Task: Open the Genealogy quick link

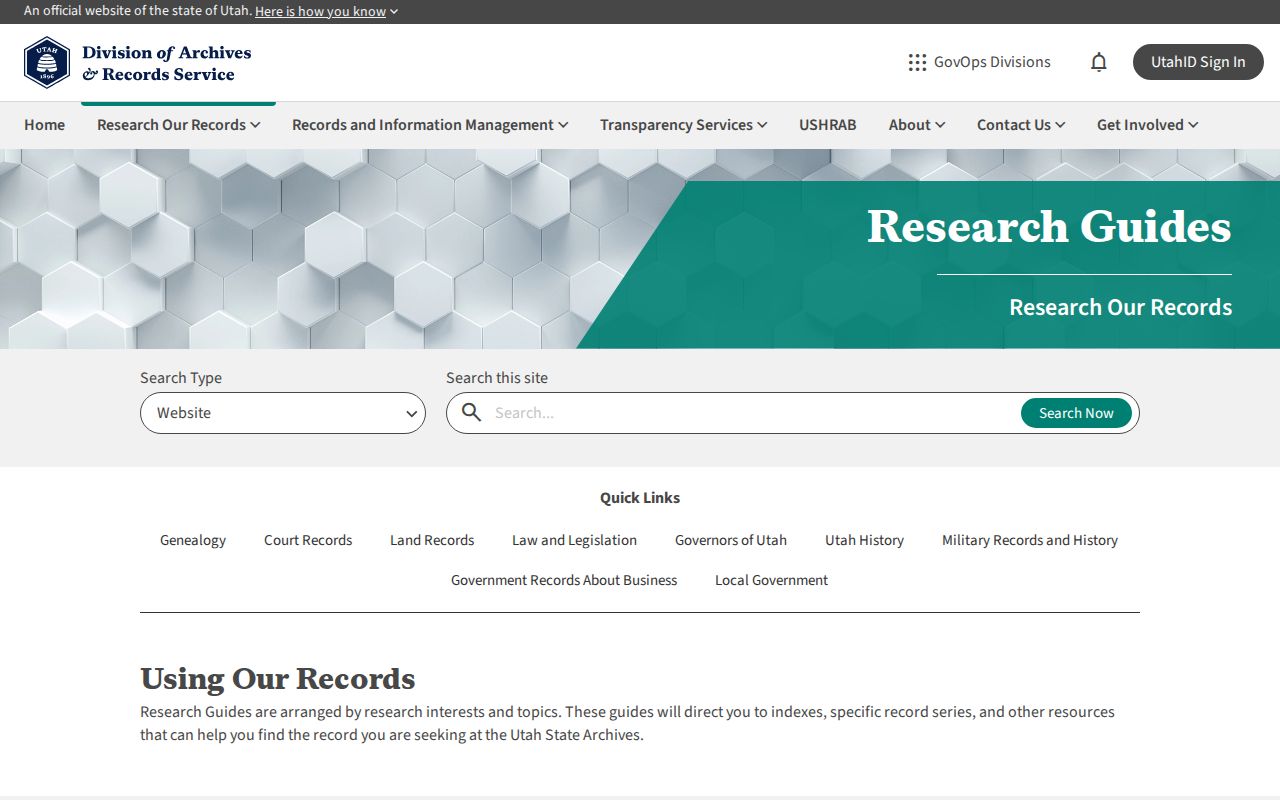Action: click(x=193, y=540)
